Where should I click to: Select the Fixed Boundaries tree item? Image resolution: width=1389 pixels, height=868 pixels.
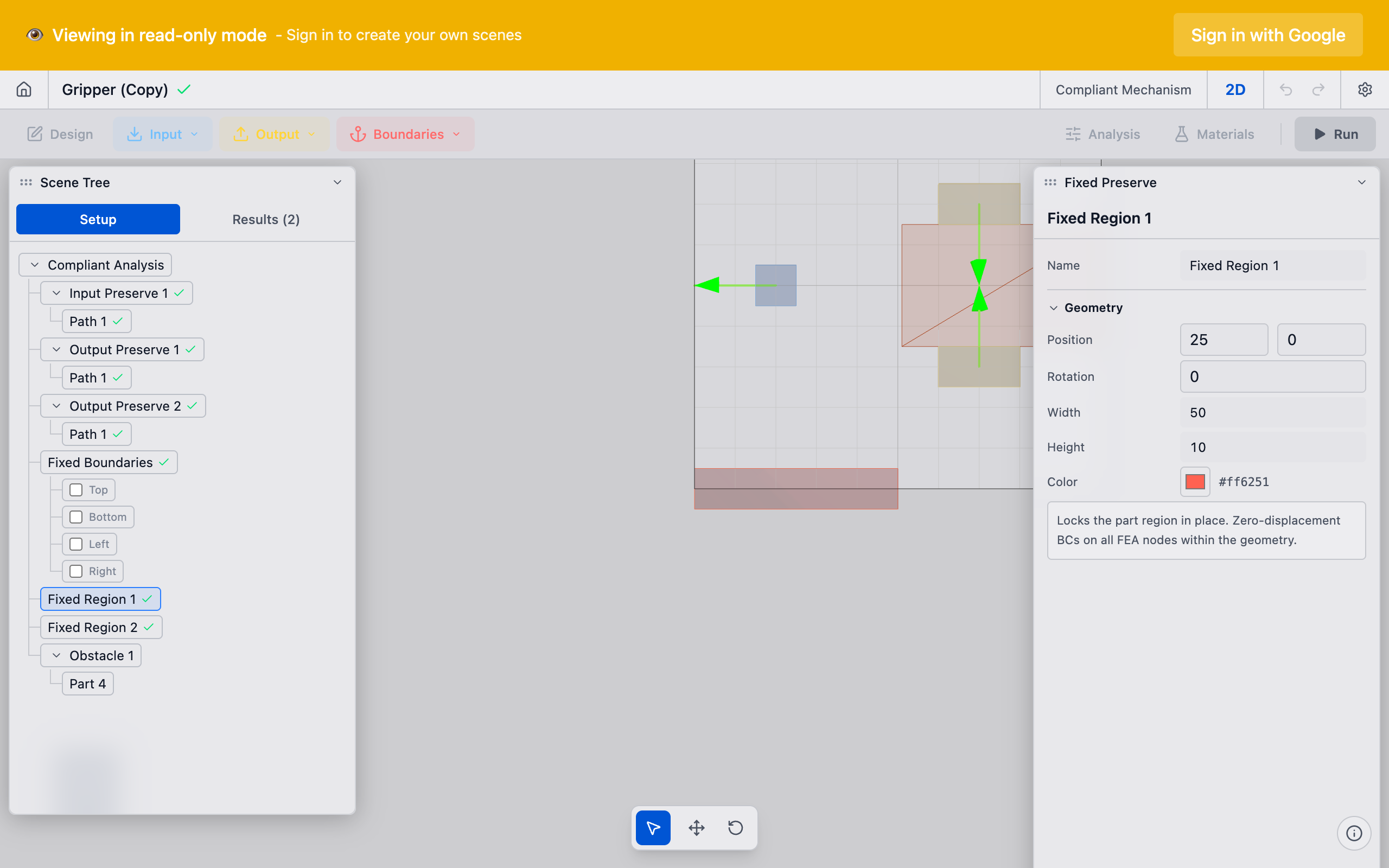pyautogui.click(x=109, y=462)
